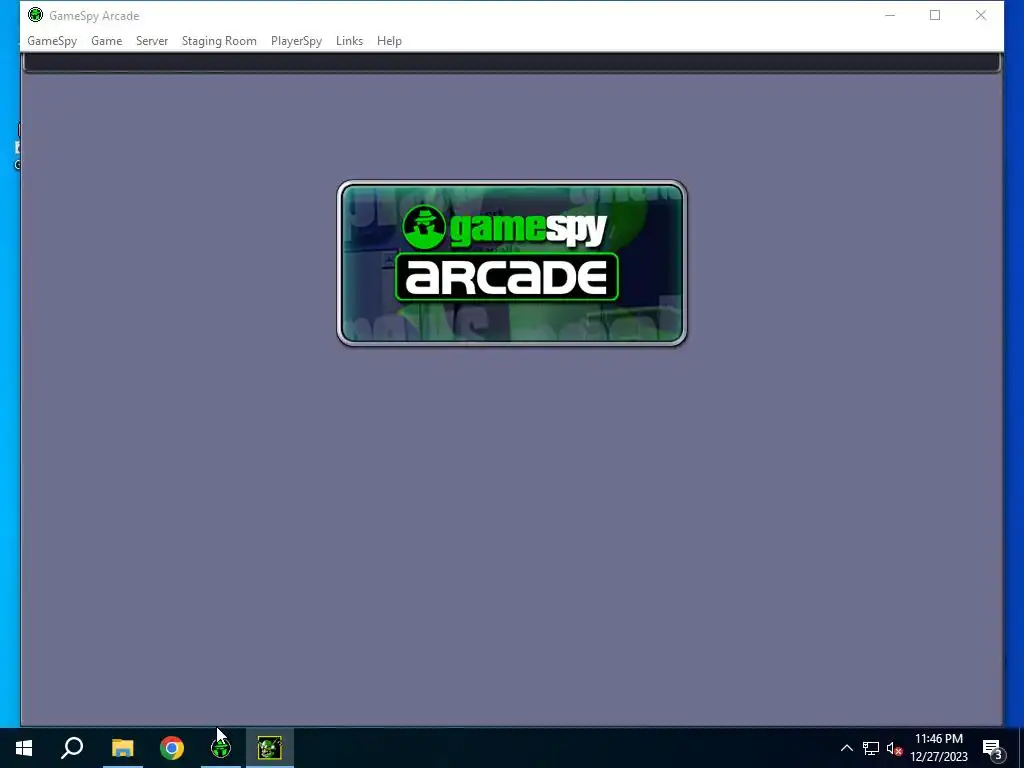Open the GameSpy menu
The height and width of the screenshot is (768, 1024).
click(x=52, y=40)
